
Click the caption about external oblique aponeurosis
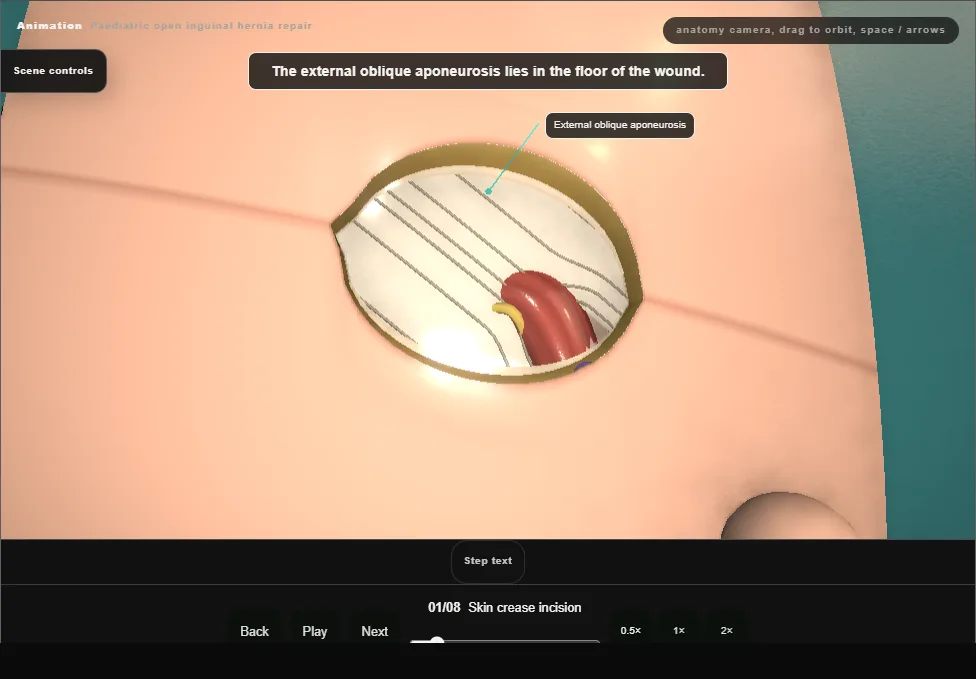tap(488, 71)
